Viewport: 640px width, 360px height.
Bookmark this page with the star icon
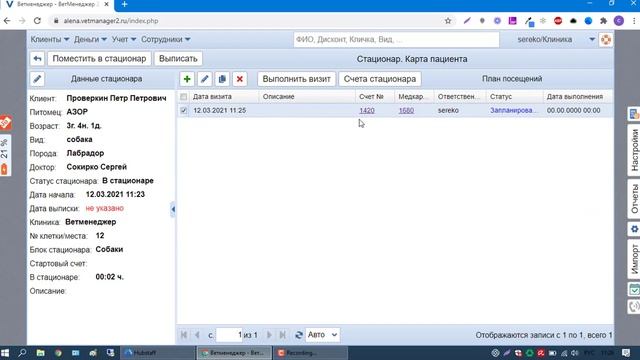(x=448, y=21)
